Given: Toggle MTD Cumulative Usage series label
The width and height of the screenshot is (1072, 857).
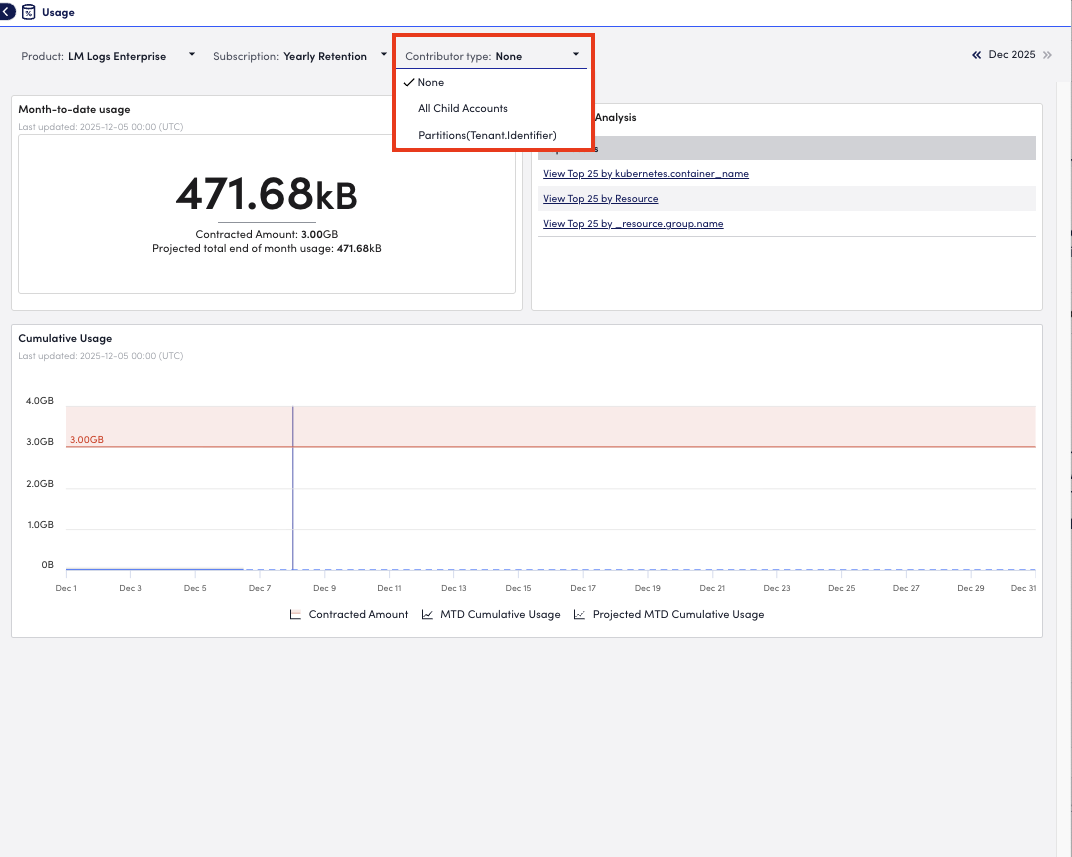Looking at the screenshot, I should 500,615.
